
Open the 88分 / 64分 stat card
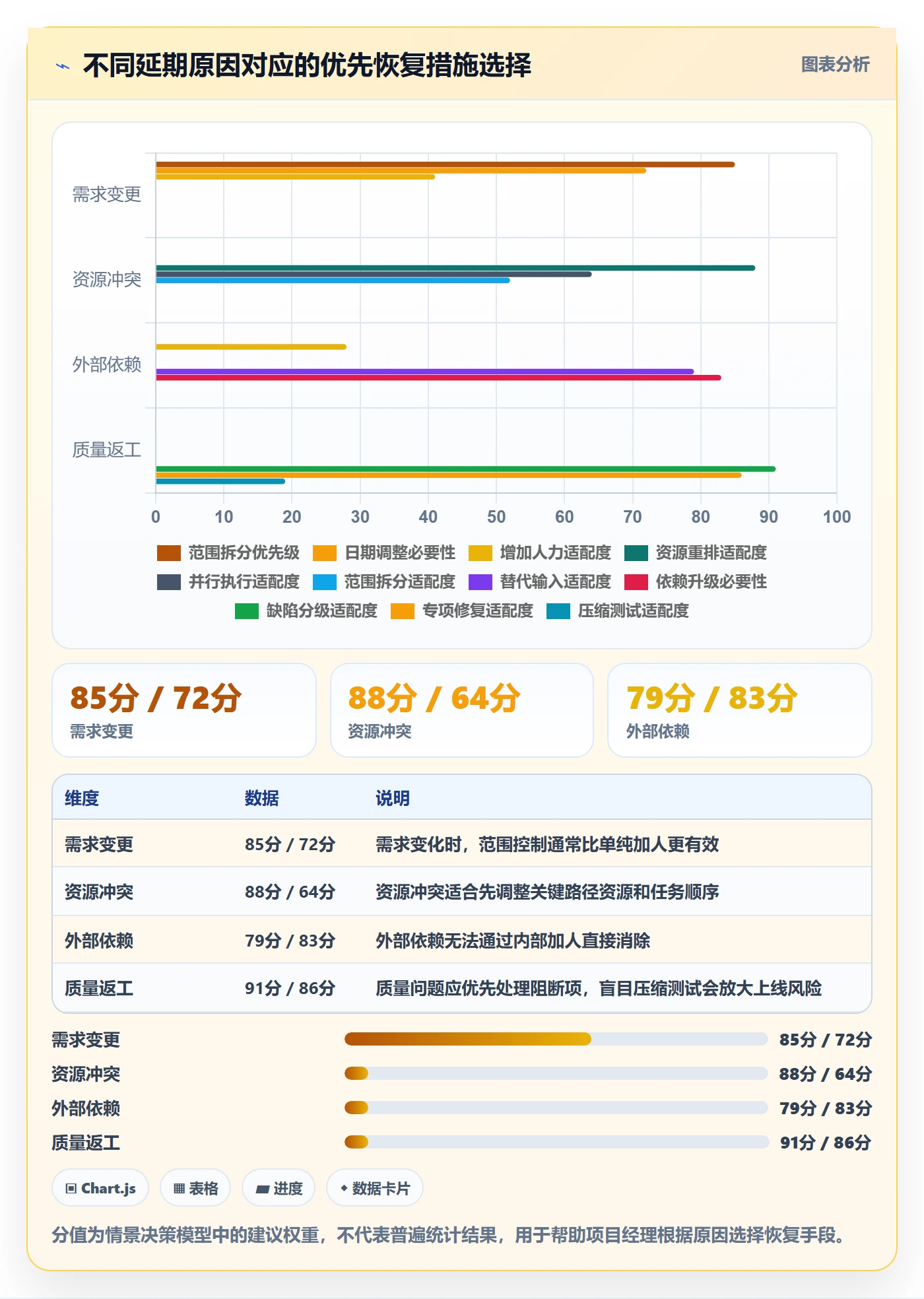pyautogui.click(x=462, y=710)
